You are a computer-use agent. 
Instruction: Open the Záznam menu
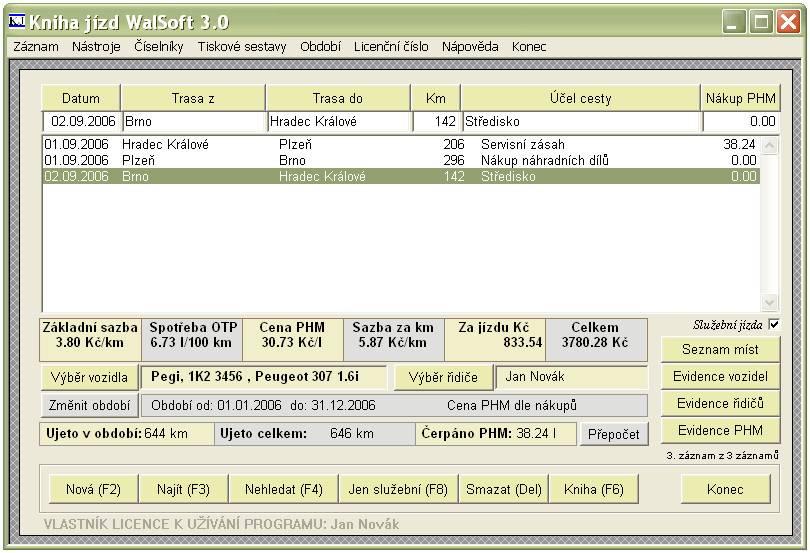[36, 47]
